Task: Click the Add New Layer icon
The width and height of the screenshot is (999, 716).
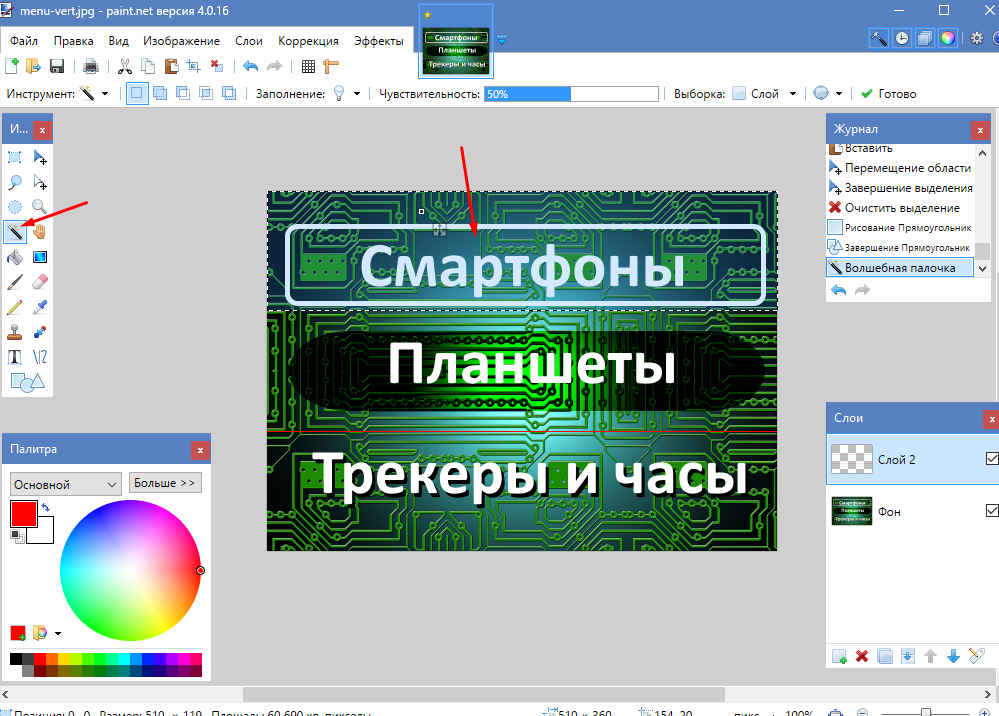Action: coord(840,657)
